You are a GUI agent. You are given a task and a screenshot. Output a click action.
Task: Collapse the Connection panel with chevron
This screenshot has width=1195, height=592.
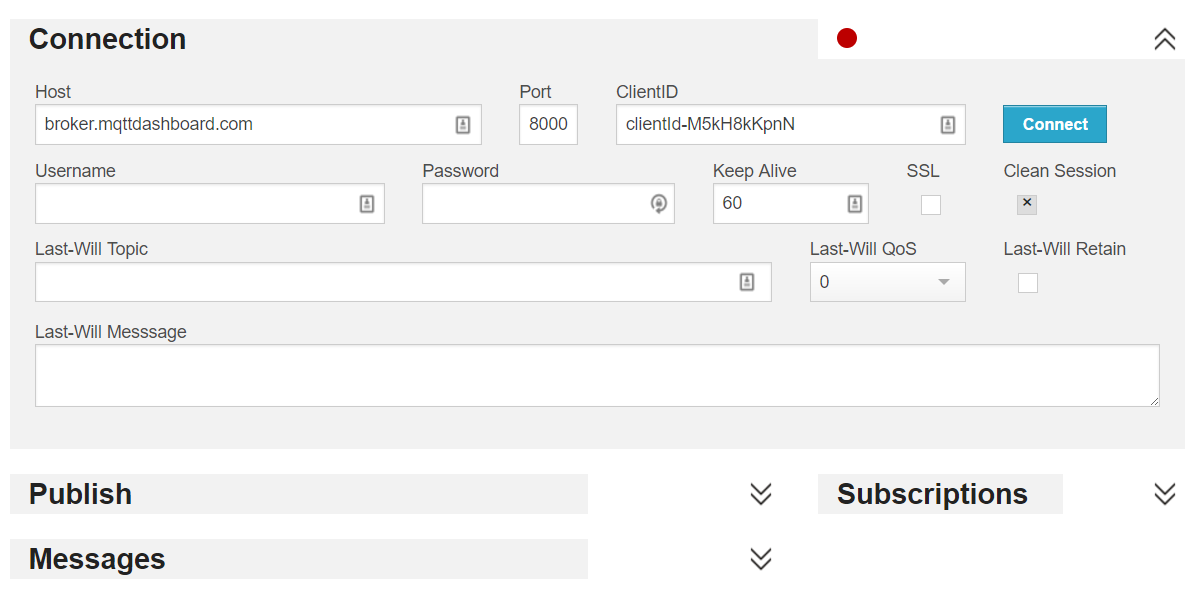[1165, 39]
